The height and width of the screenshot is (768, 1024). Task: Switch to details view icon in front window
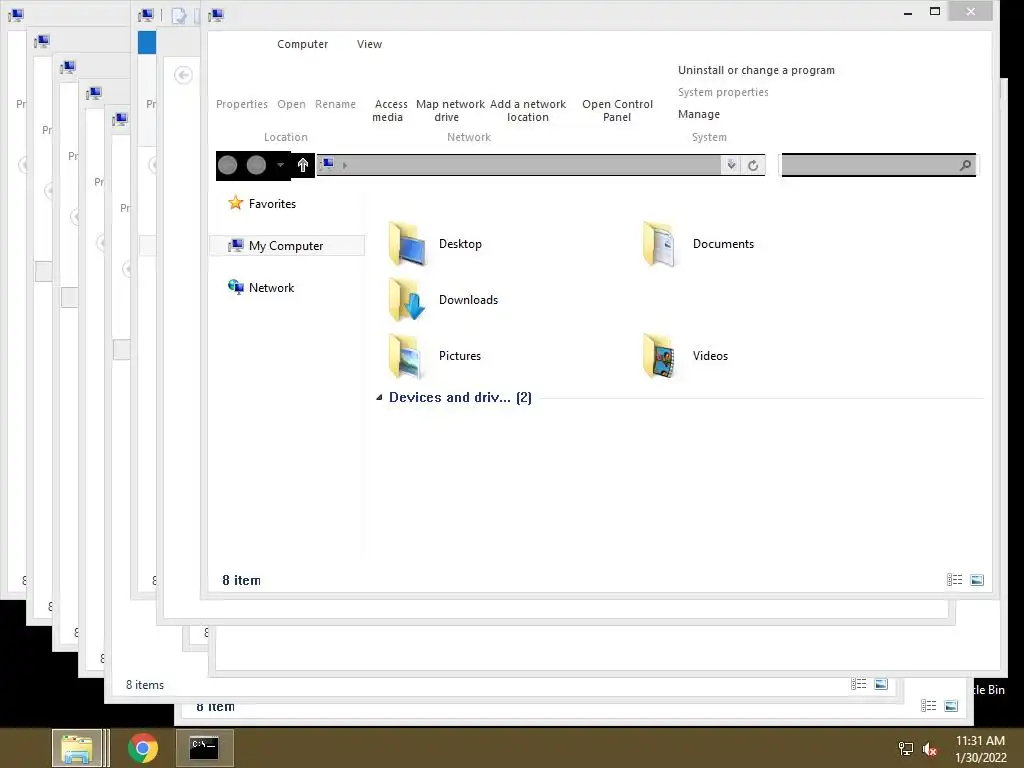954,580
